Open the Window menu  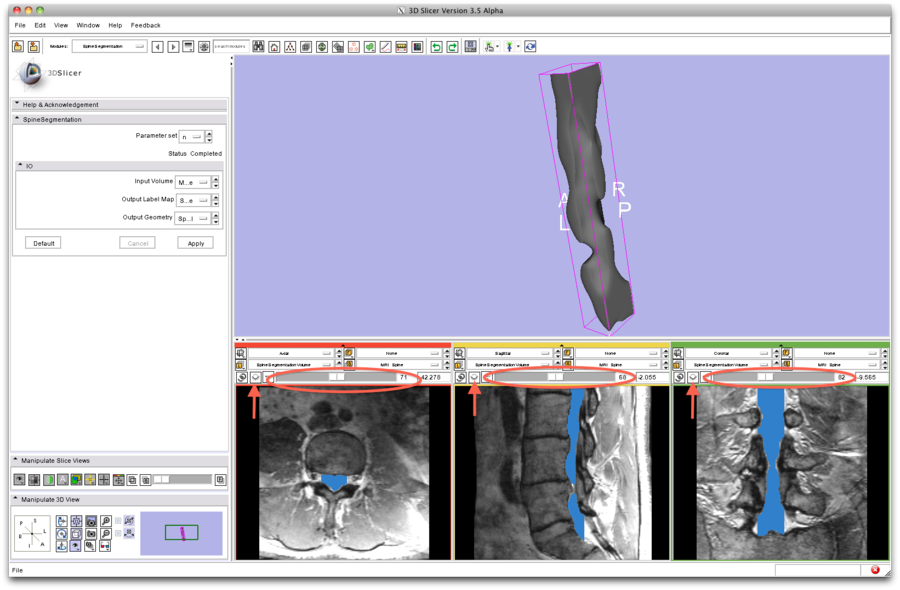(88, 25)
